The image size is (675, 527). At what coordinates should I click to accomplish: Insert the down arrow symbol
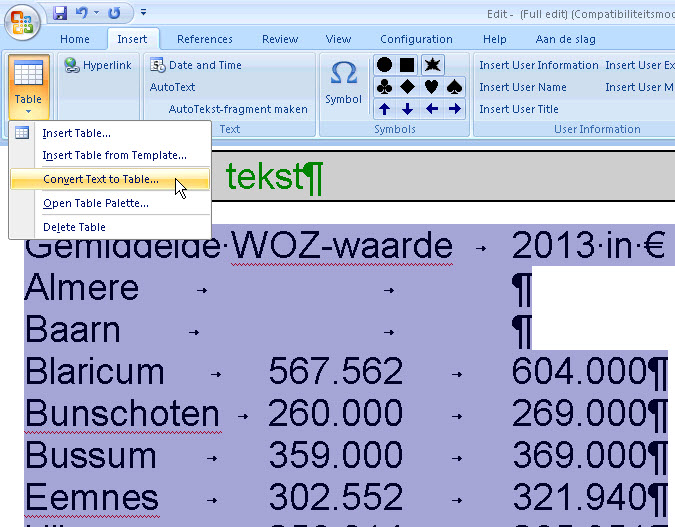click(x=407, y=109)
